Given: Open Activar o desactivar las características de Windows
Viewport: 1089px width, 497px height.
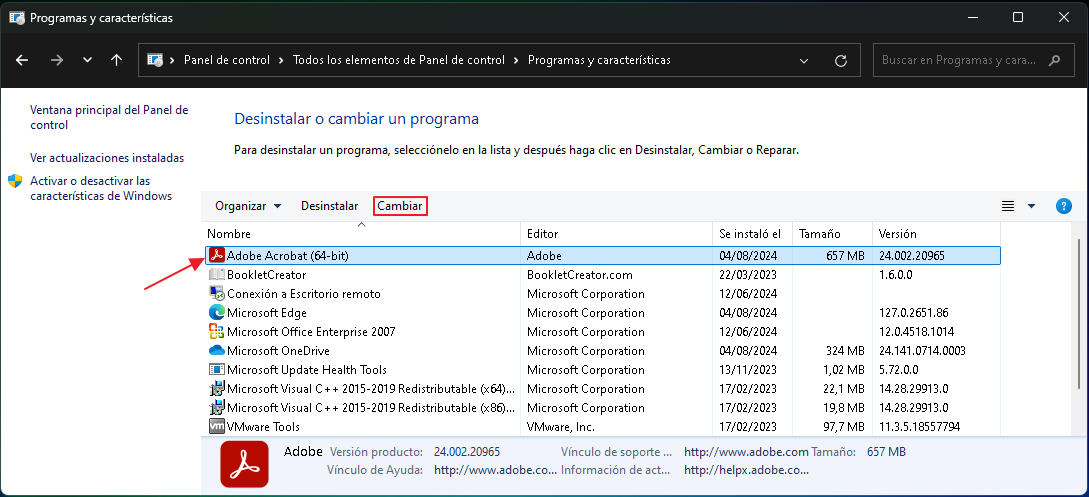Looking at the screenshot, I should point(101,188).
